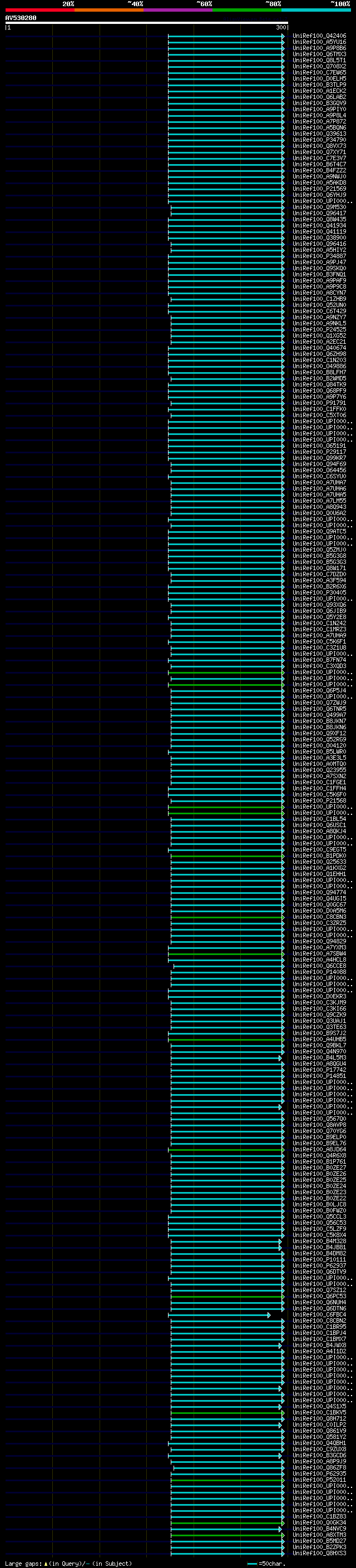Open hit UniRef100_O64456
Viewport: 356px width, 1568px height.
point(319,470)
